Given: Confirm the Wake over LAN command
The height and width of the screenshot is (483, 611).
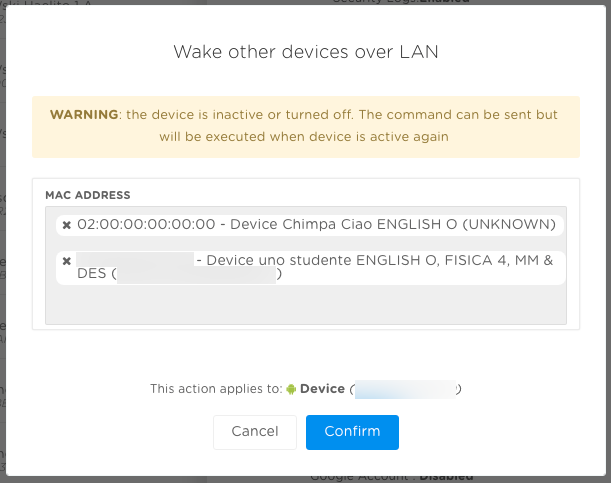Looking at the screenshot, I should coord(352,432).
